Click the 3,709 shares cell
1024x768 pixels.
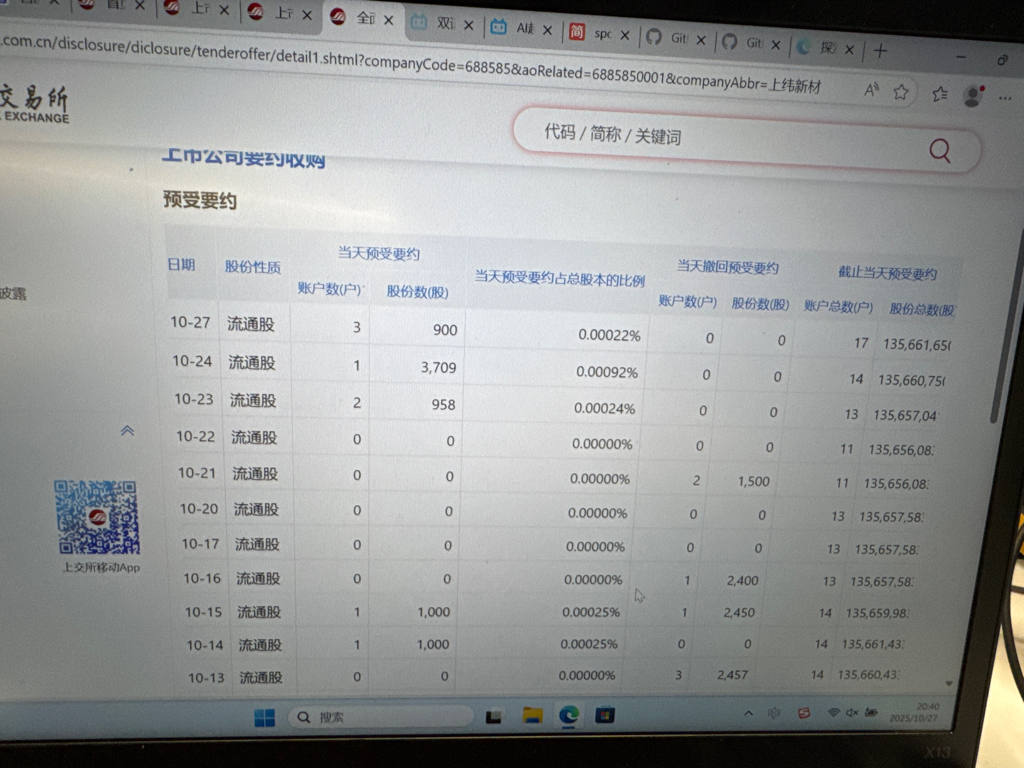438,368
